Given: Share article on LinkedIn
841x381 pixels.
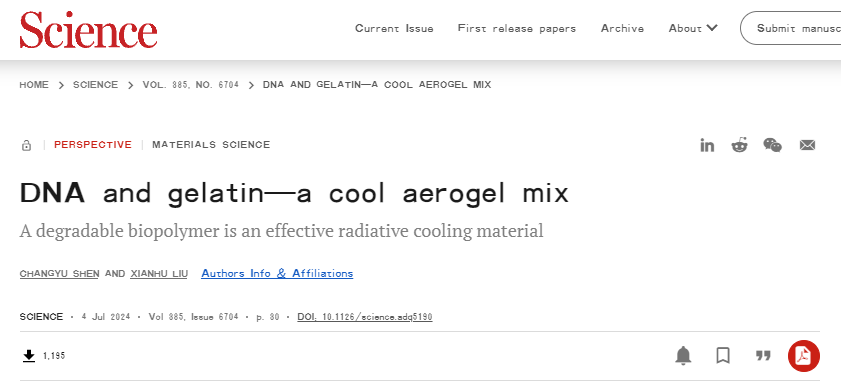Looking at the screenshot, I should [x=707, y=145].
